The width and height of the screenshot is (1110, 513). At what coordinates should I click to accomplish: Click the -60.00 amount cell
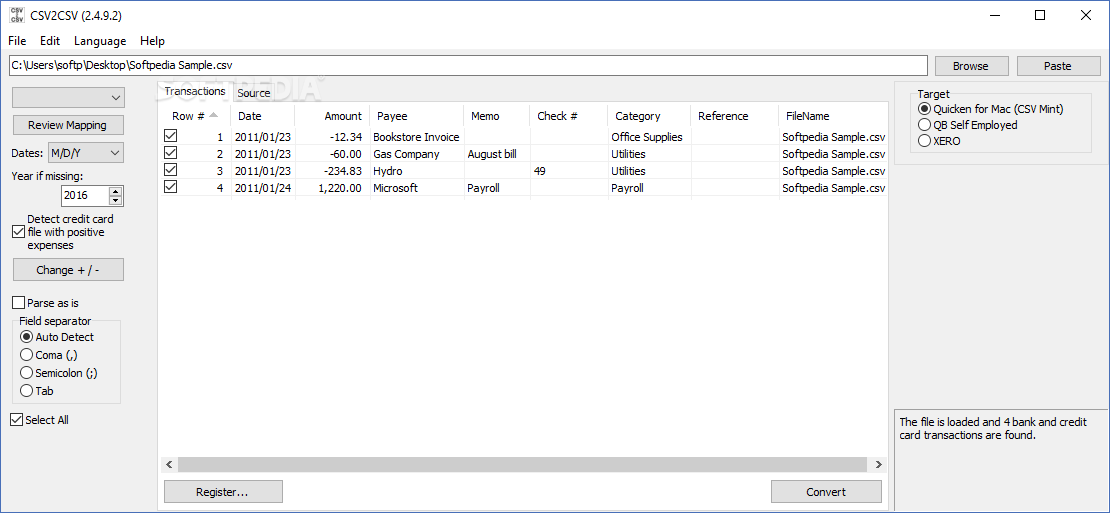(x=332, y=154)
